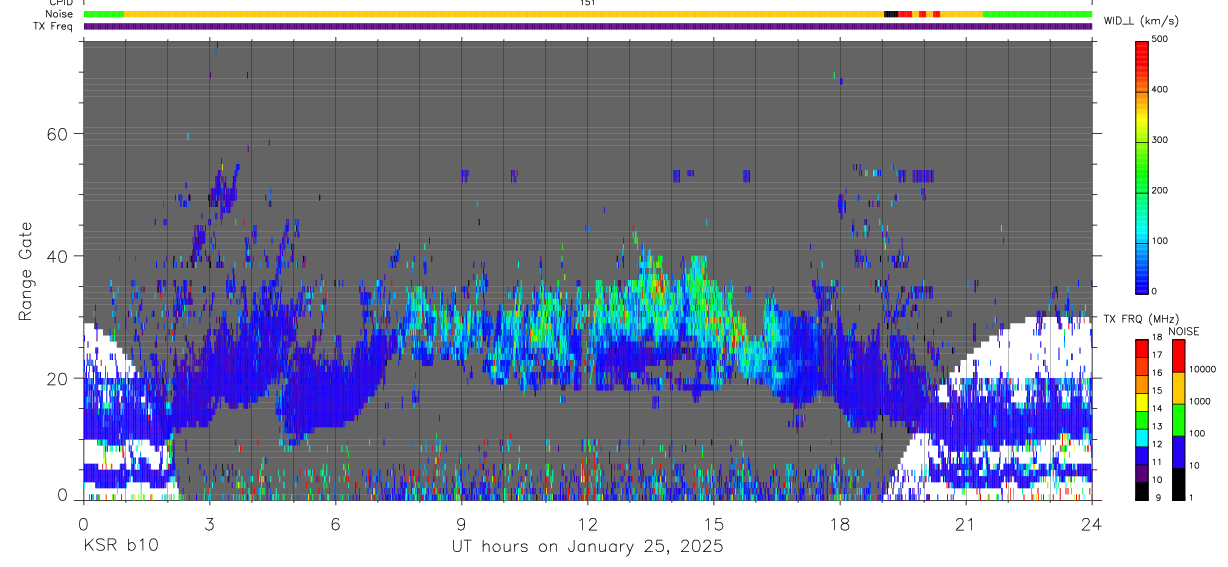The width and height of the screenshot is (1228, 567).
Task: Click the Noise status strip above the plot
Action: coord(588,14)
